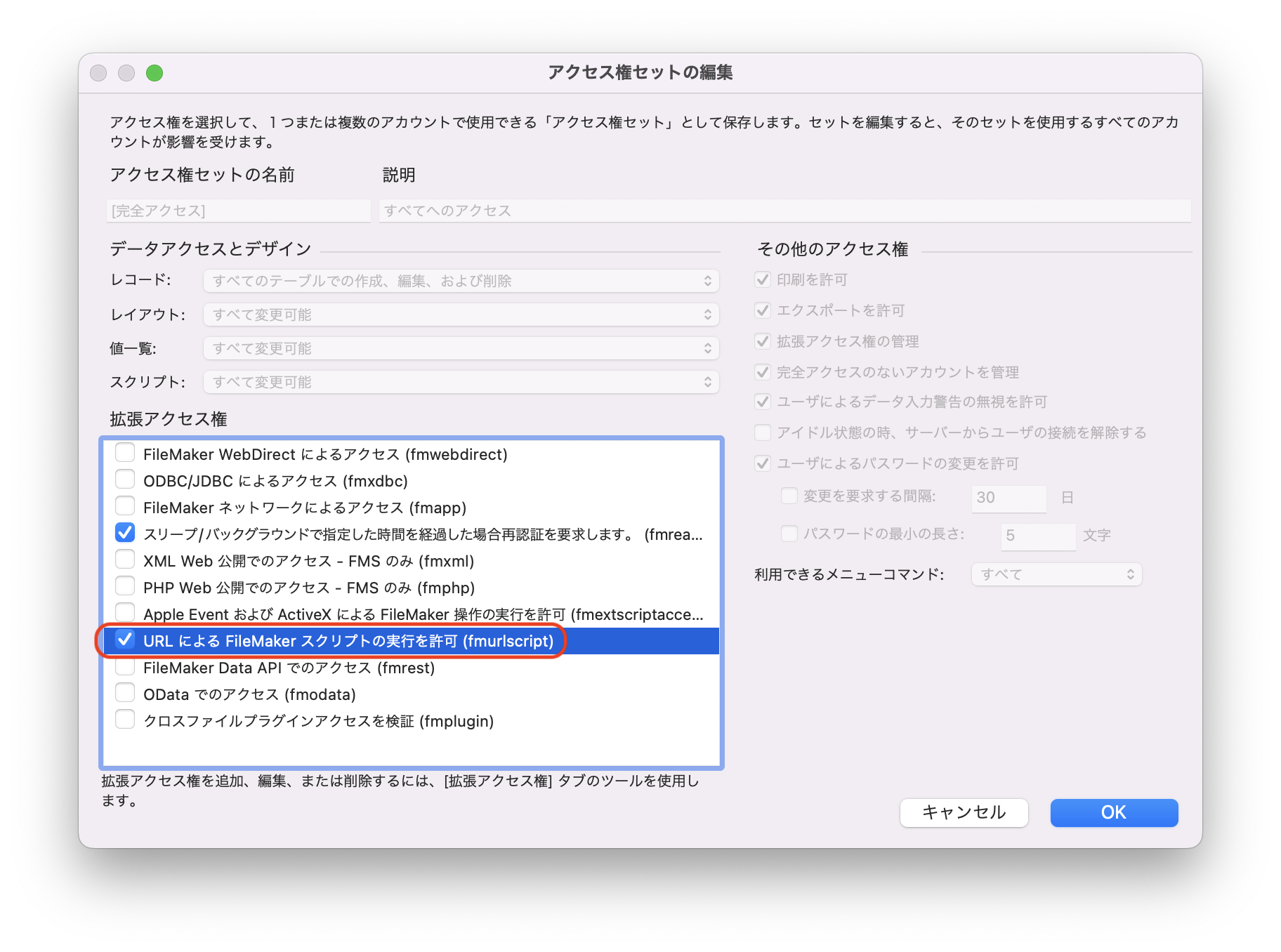Toggle 完全アクセスのないアカウントを管理 checkbox

[x=763, y=372]
